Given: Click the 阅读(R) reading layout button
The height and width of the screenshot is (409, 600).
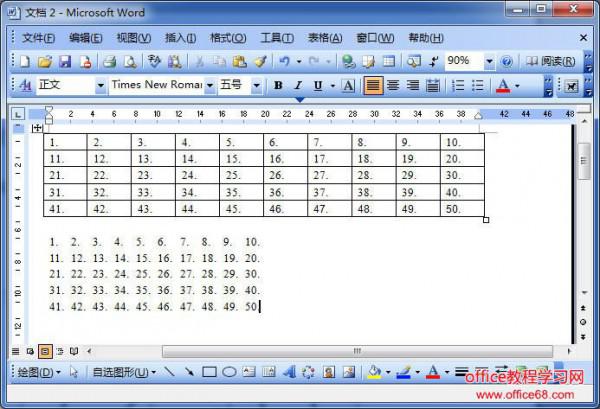Looking at the screenshot, I should click(x=550, y=61).
